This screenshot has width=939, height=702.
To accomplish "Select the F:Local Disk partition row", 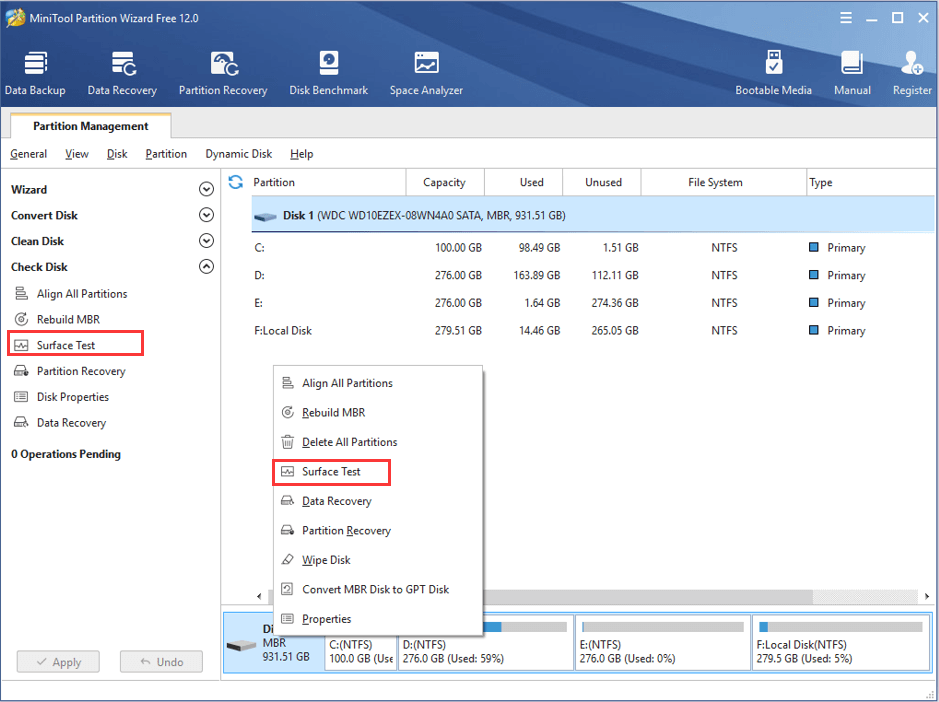I will pyautogui.click(x=592, y=330).
